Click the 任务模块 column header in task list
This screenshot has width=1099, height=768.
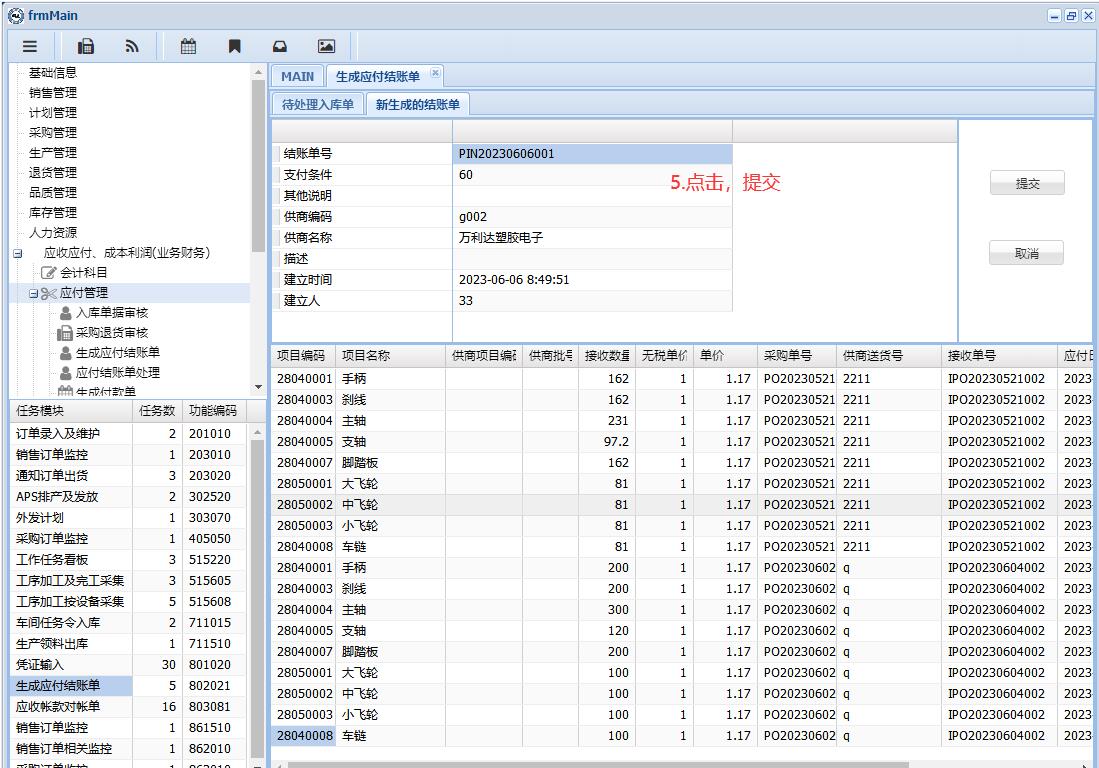[71, 411]
